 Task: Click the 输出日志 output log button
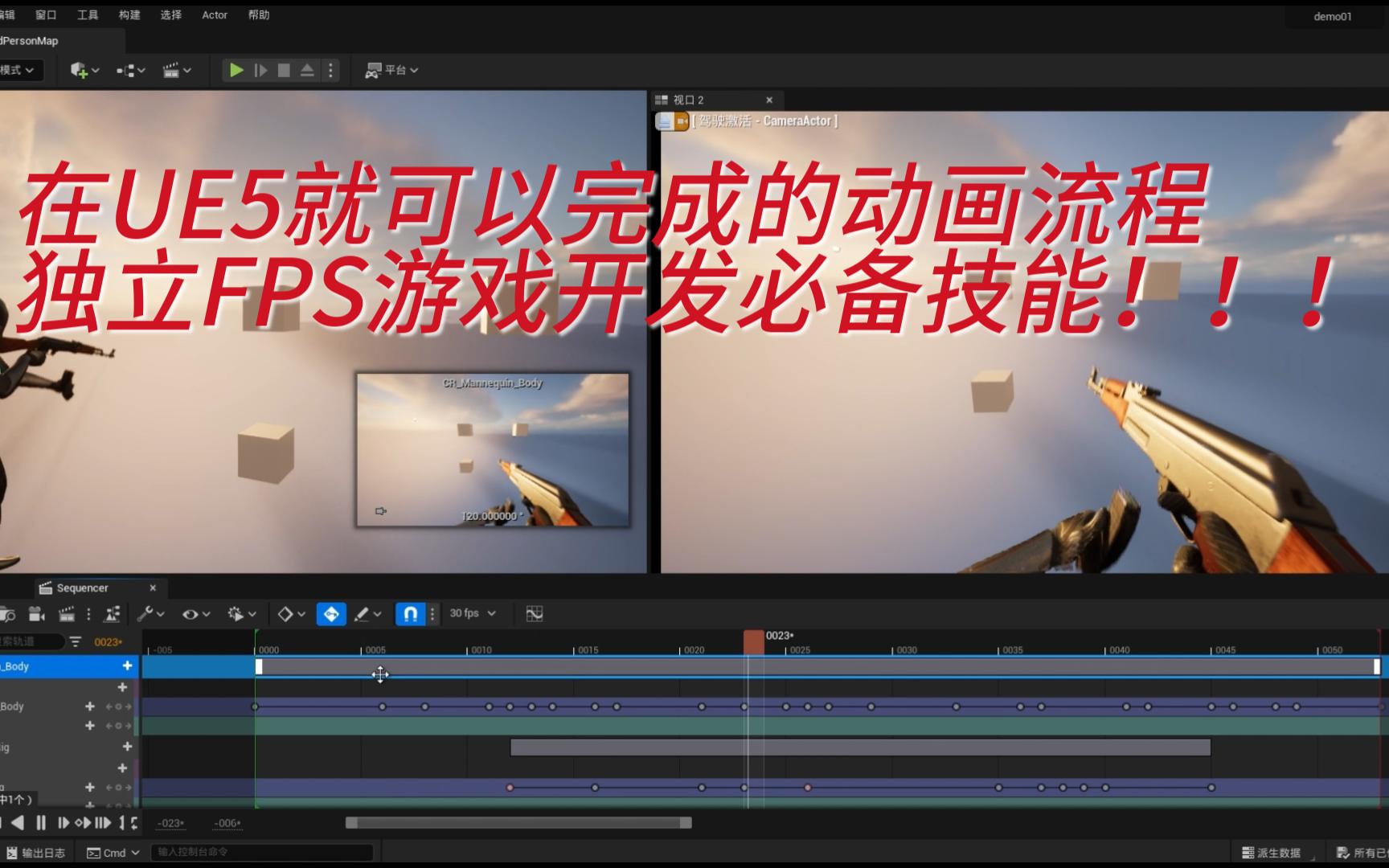[x=38, y=852]
